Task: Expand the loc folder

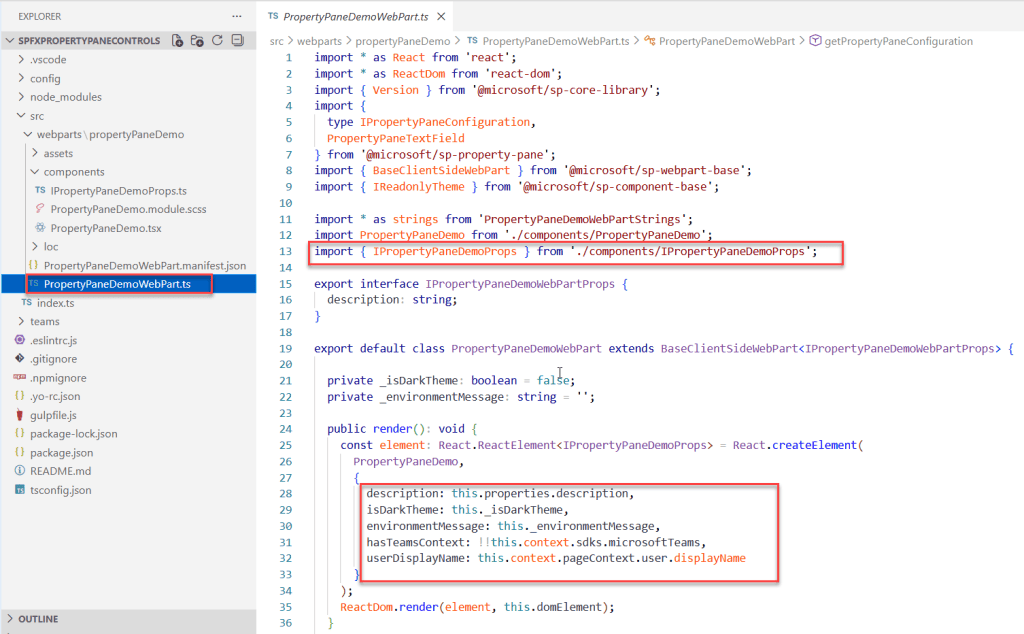Action: 35,246
